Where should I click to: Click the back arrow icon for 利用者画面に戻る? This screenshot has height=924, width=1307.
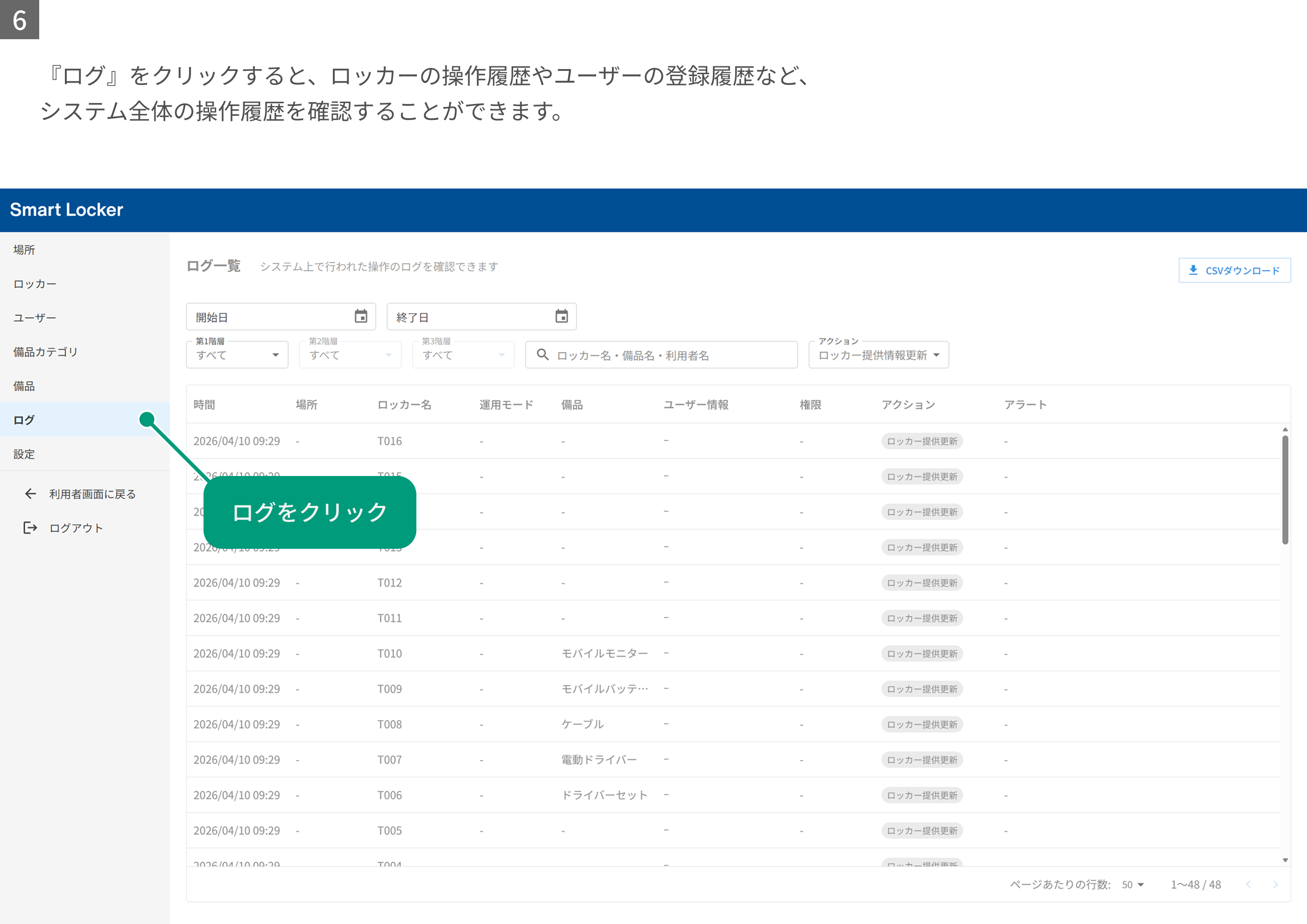click(x=31, y=493)
